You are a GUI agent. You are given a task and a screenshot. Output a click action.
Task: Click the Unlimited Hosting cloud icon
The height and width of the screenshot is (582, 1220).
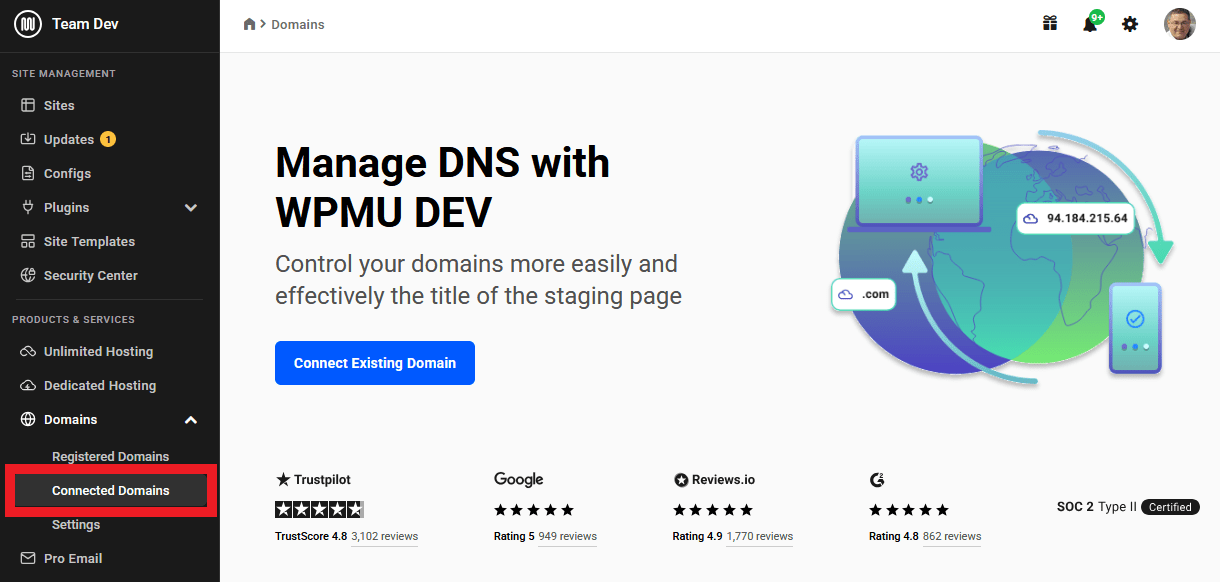27,351
